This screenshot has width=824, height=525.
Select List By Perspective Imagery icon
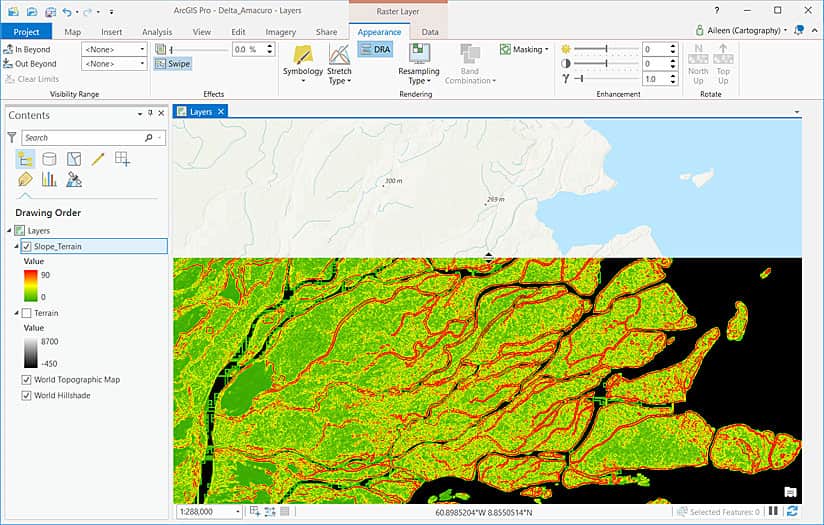74,180
